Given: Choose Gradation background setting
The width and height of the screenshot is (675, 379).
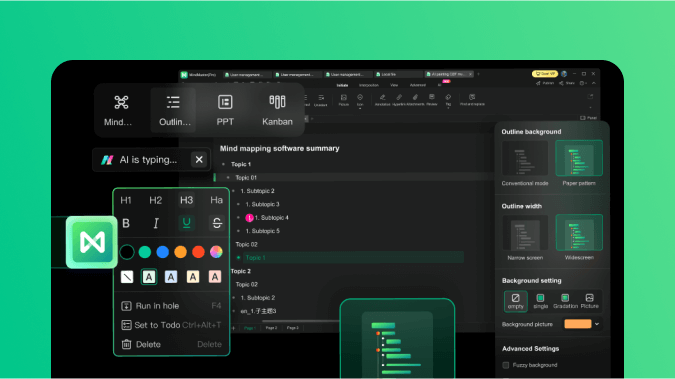Looking at the screenshot, I should click(x=565, y=301).
